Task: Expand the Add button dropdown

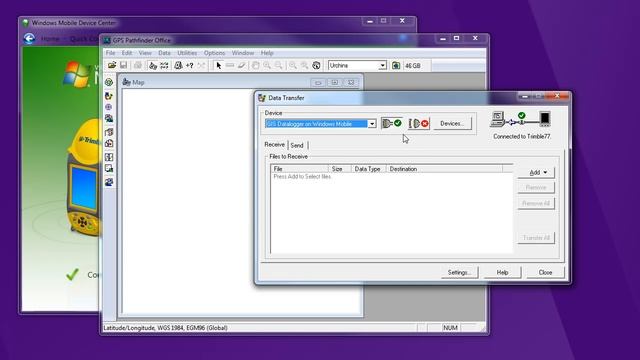Action: click(545, 172)
